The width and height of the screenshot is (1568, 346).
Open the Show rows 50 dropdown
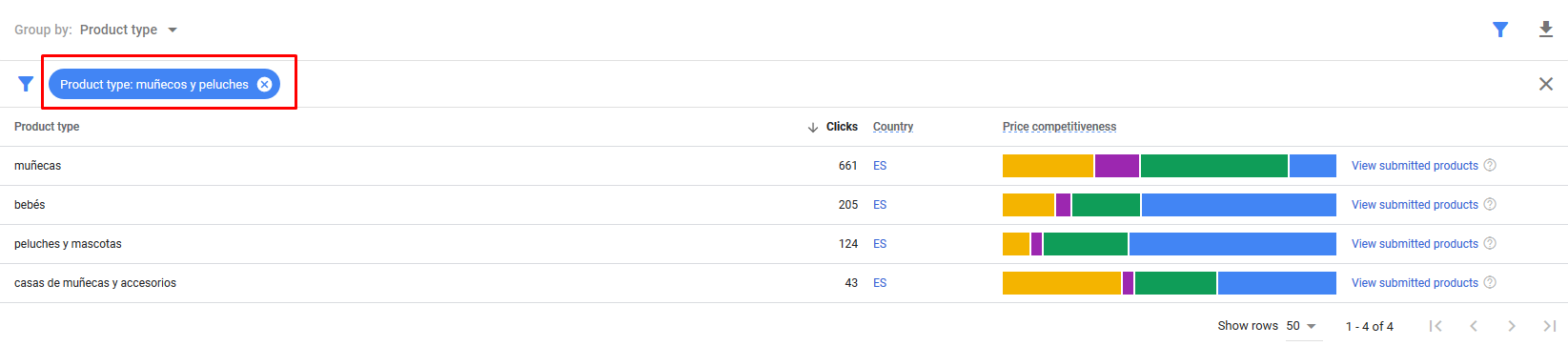(1301, 326)
